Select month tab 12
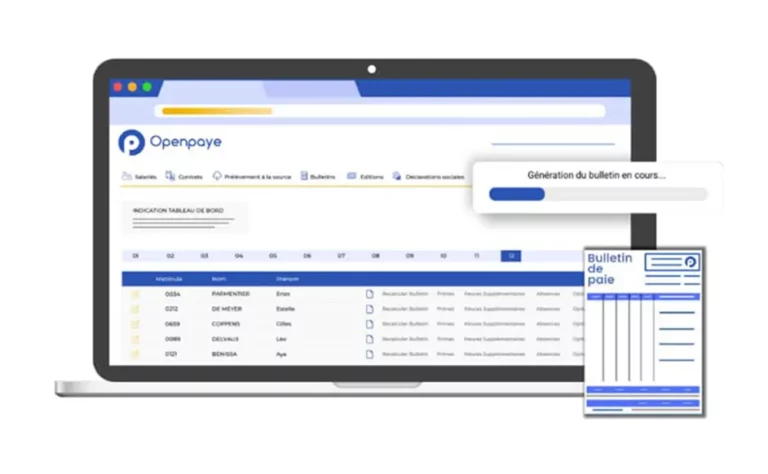Image resolution: width=768 pixels, height=474 pixels. 510,256
